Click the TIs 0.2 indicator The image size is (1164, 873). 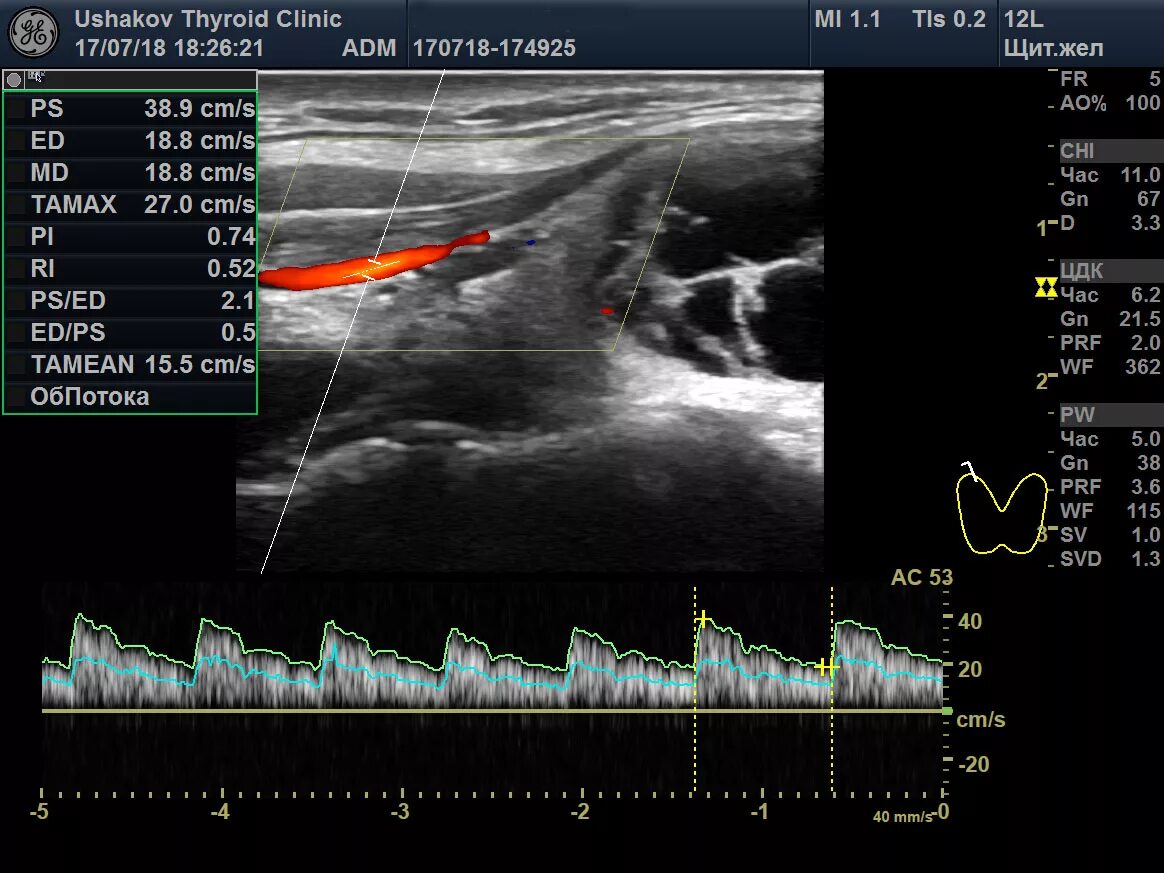point(949,19)
